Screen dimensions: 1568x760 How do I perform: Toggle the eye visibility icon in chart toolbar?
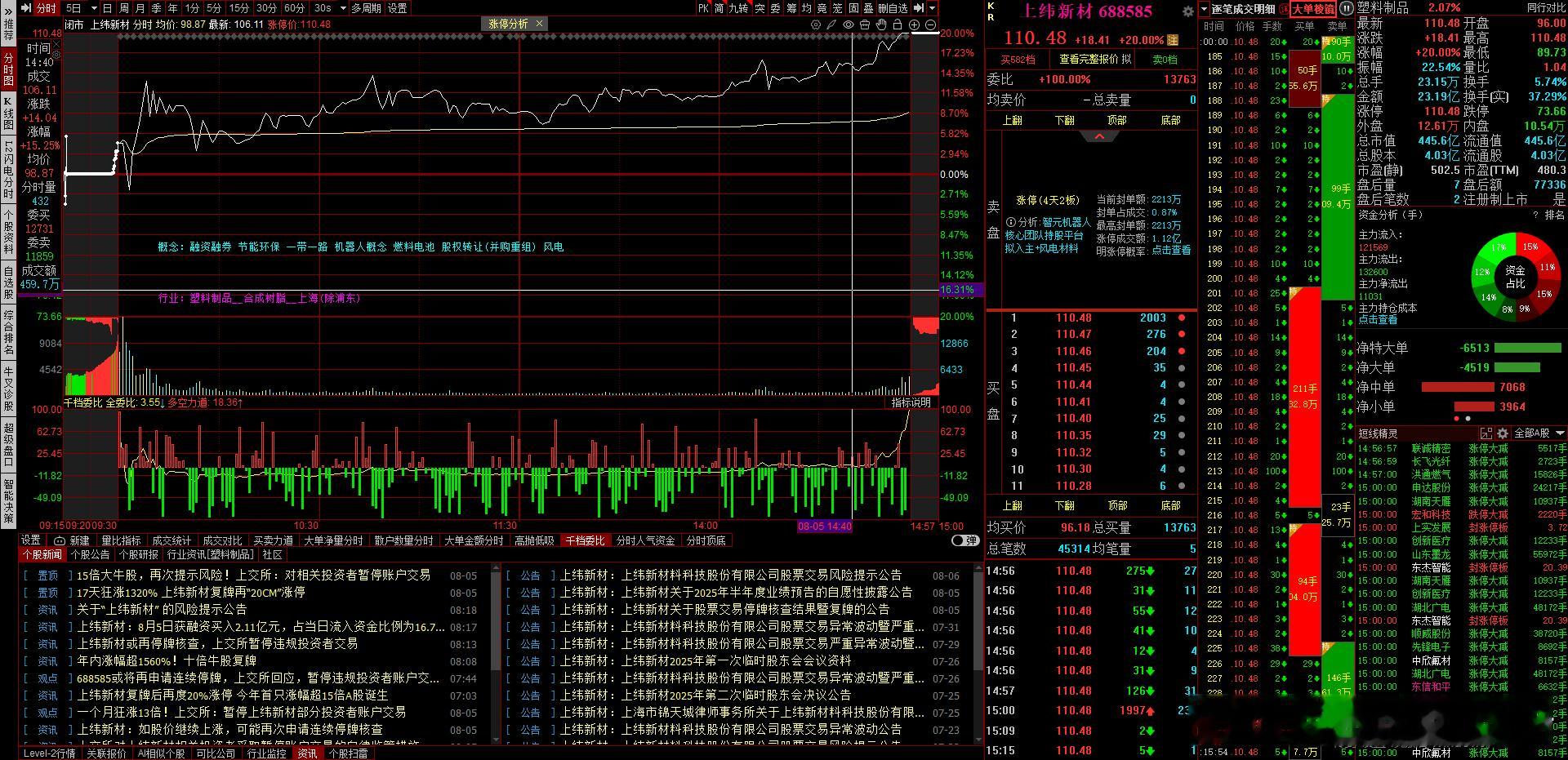click(x=849, y=24)
